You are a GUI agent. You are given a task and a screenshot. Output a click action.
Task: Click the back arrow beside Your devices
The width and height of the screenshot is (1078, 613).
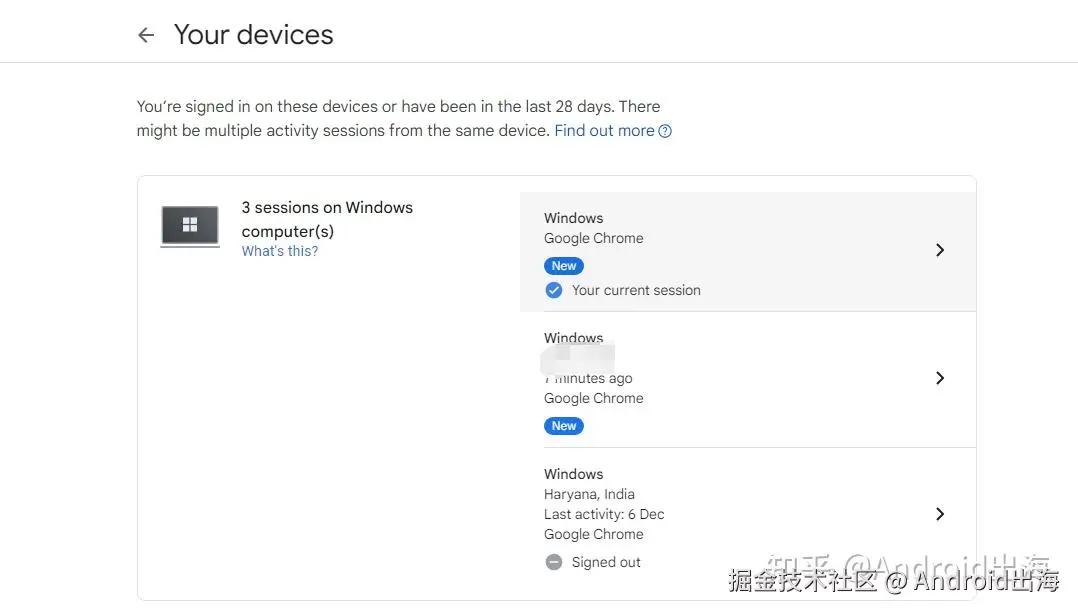[x=146, y=35]
